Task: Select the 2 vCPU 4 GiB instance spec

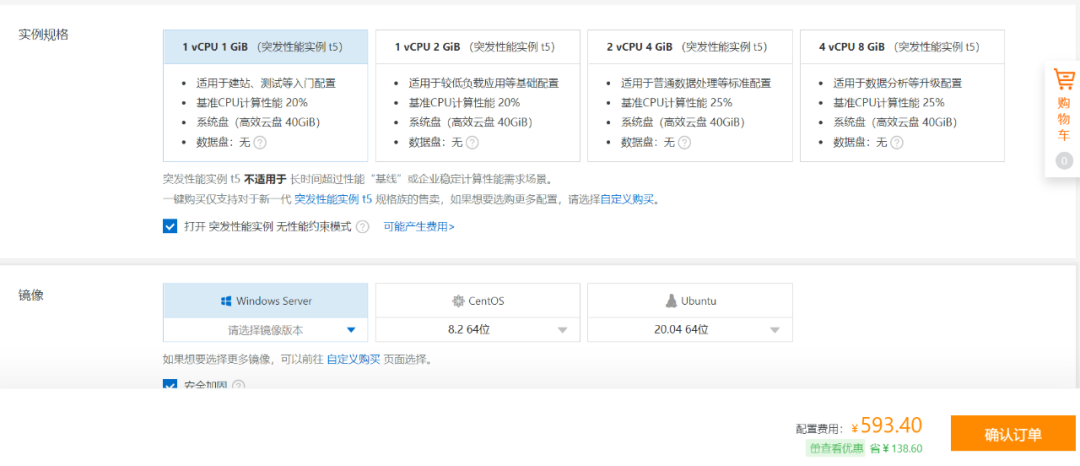Action: tap(690, 95)
